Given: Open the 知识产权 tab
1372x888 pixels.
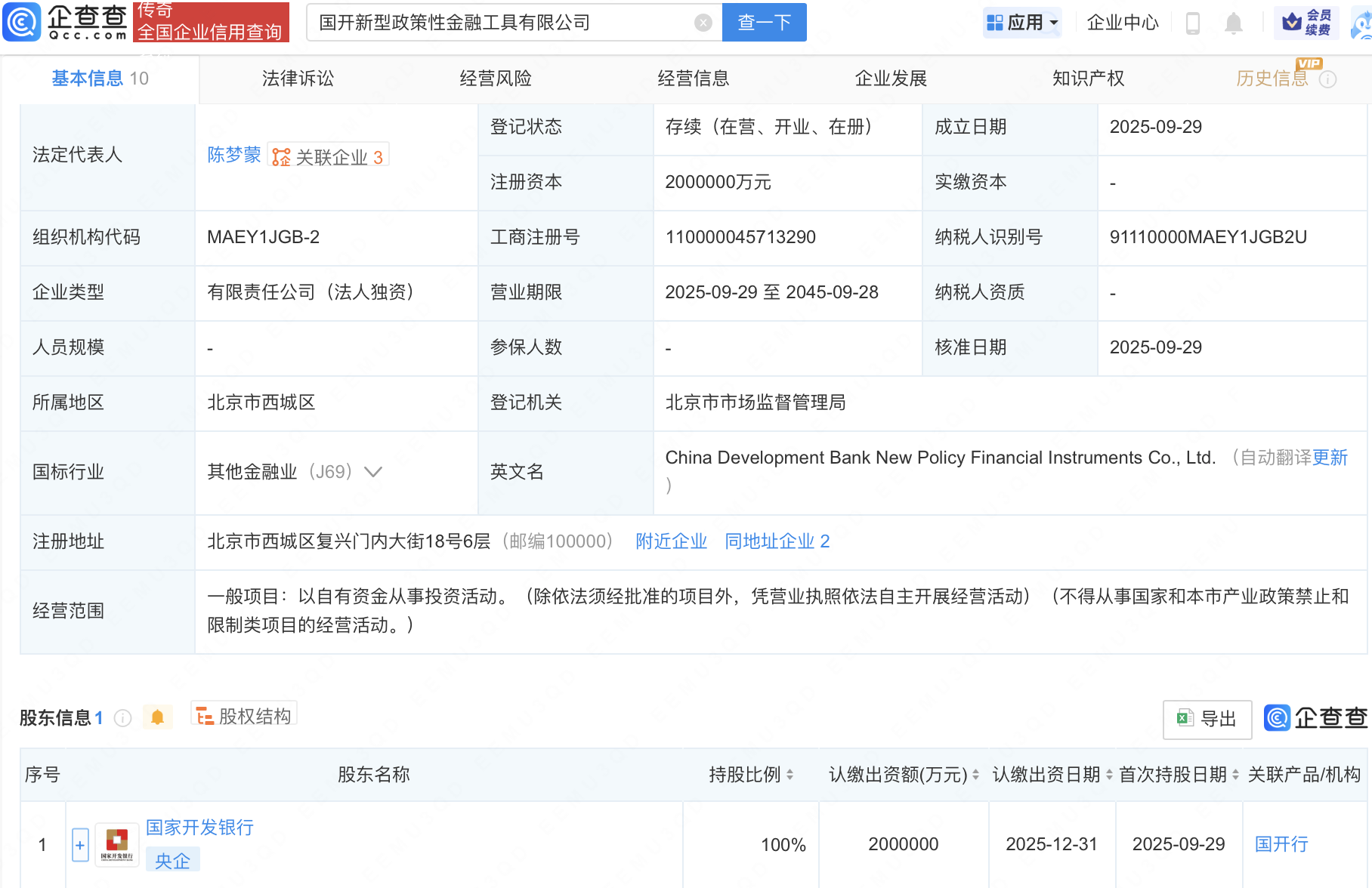Looking at the screenshot, I should (x=1088, y=79).
